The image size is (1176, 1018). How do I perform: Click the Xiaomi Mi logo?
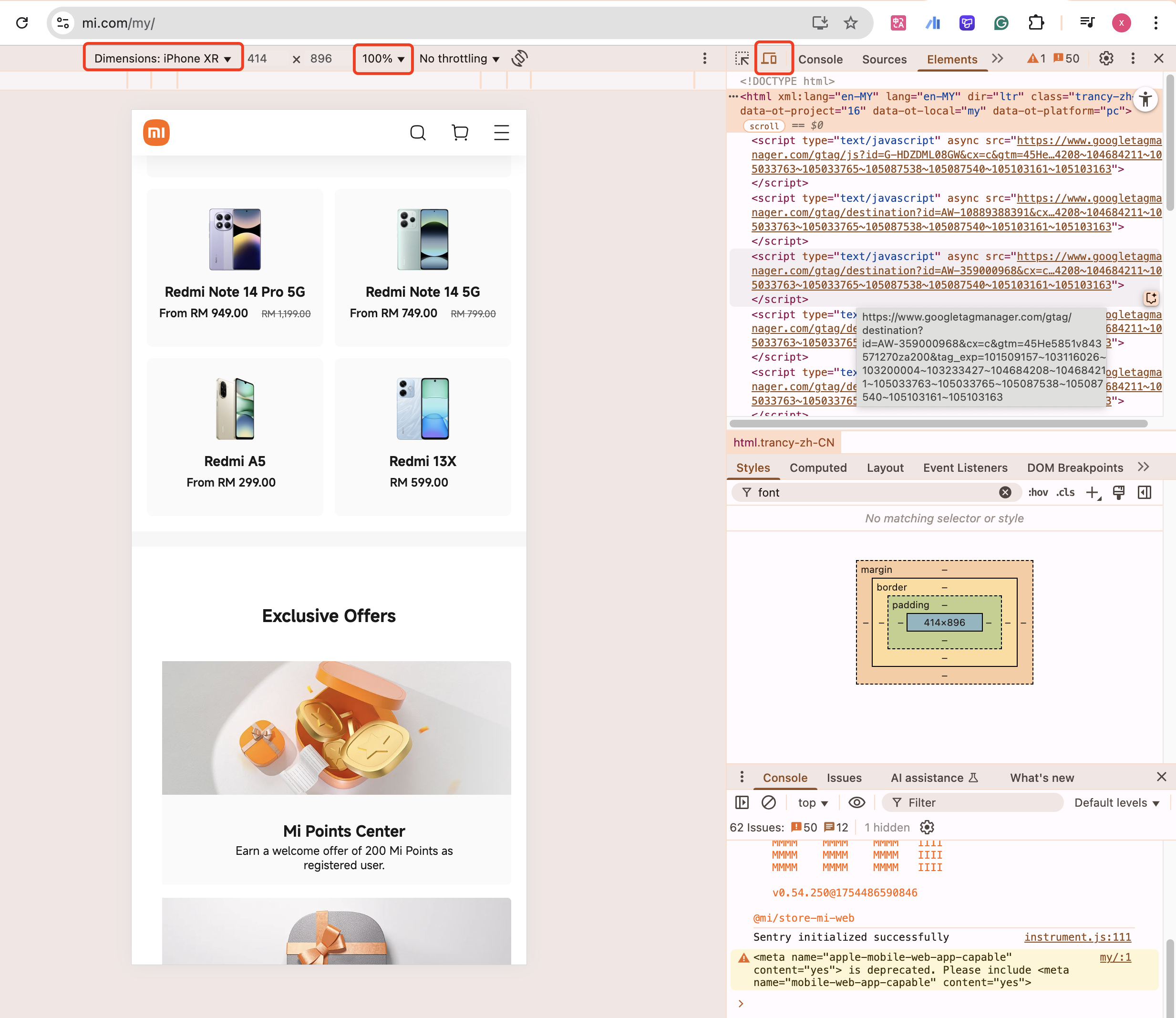point(156,132)
